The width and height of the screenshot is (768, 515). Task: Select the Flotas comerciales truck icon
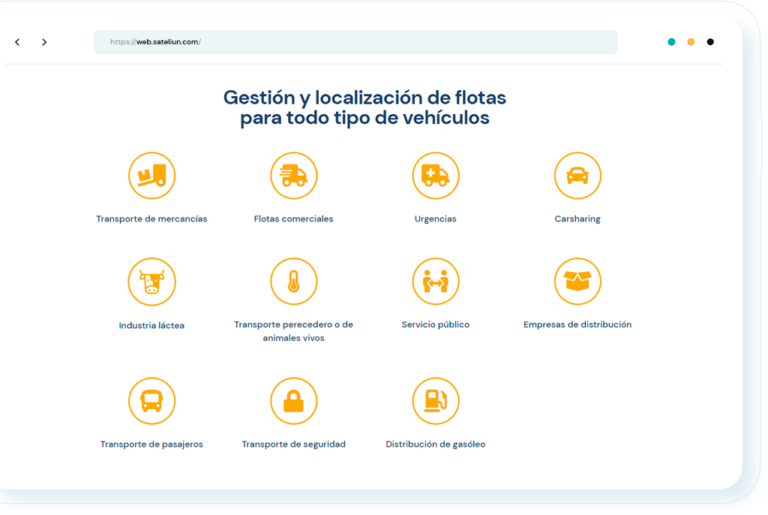coord(294,175)
